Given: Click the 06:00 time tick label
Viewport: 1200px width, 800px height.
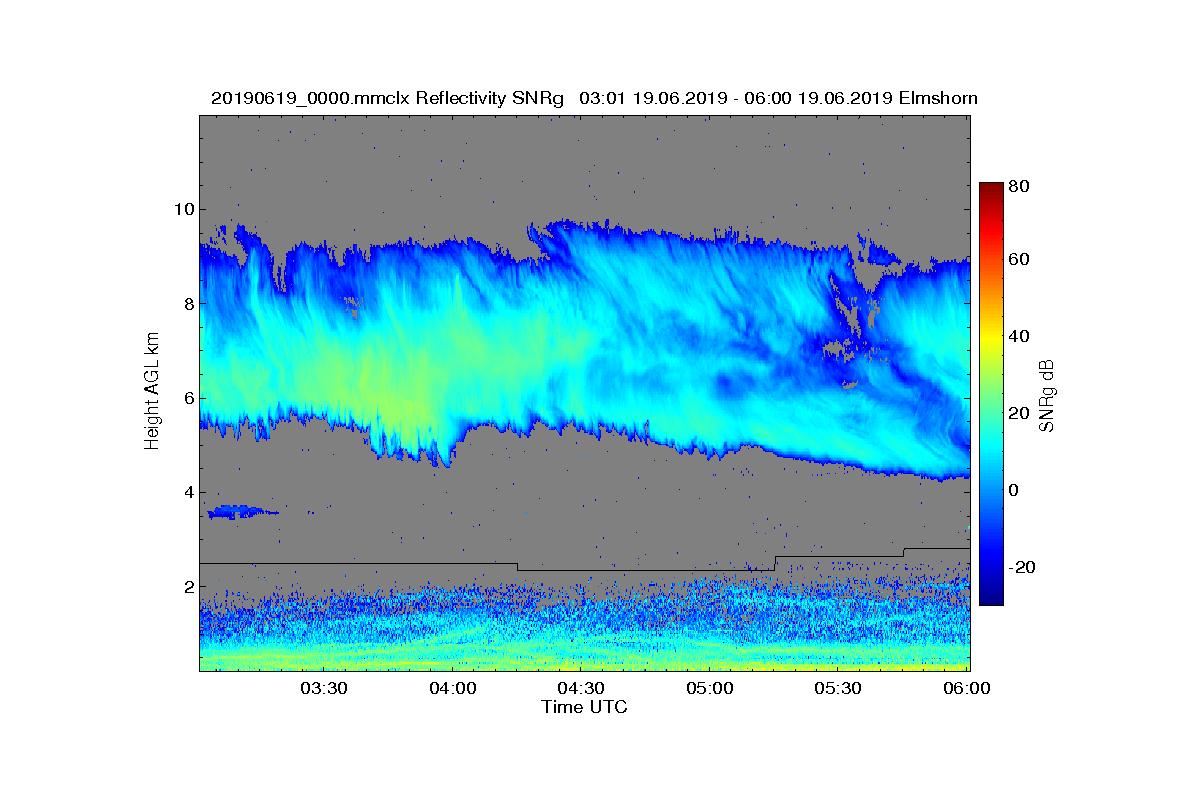Looking at the screenshot, I should click(967, 688).
